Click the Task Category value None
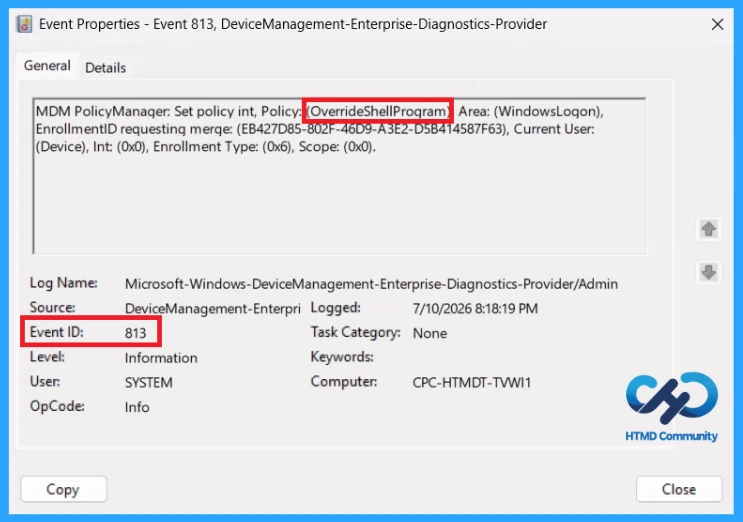The height and width of the screenshot is (522, 743). [x=430, y=333]
